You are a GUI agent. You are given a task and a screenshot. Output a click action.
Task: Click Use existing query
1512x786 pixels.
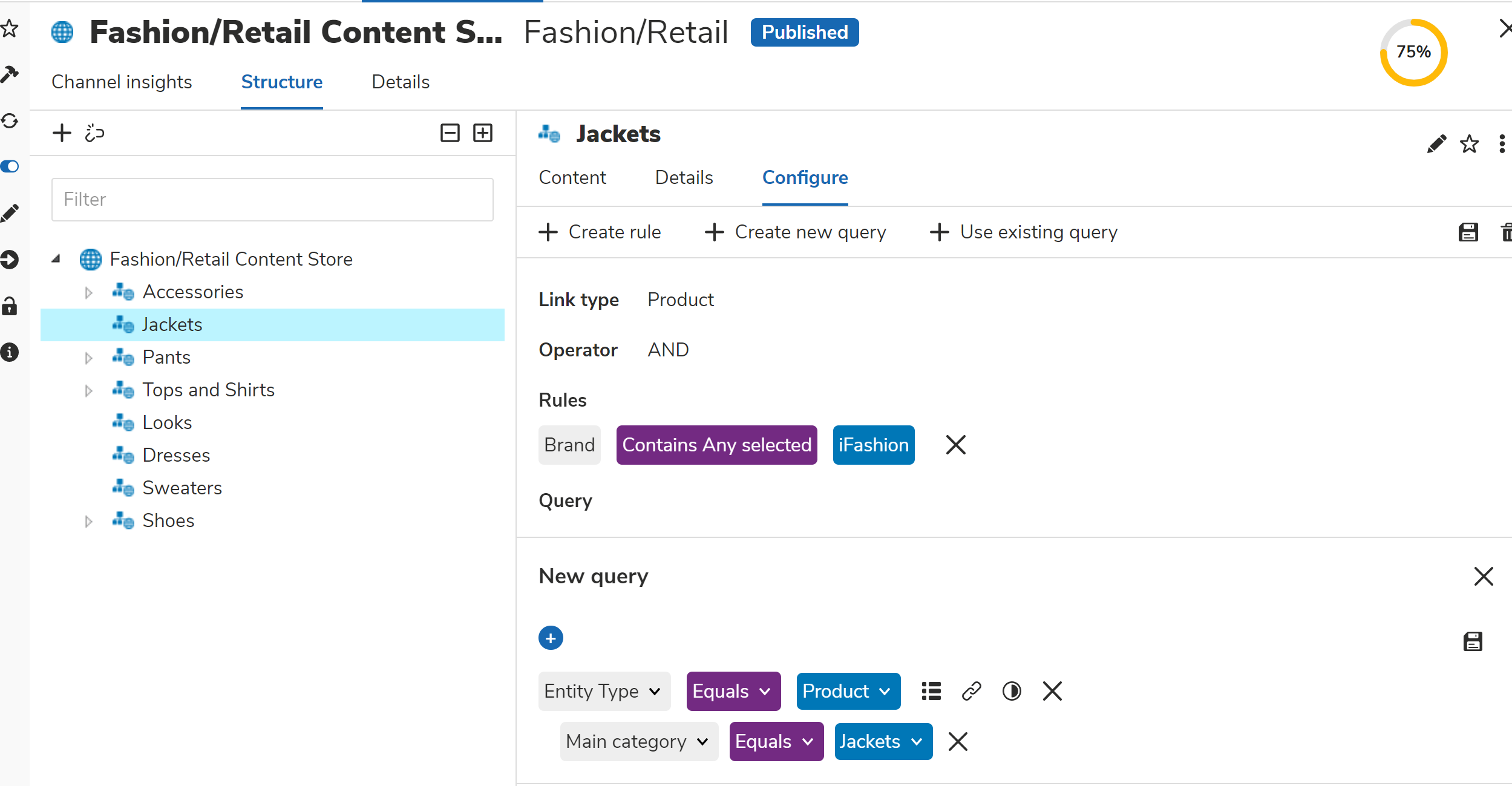[1023, 232]
